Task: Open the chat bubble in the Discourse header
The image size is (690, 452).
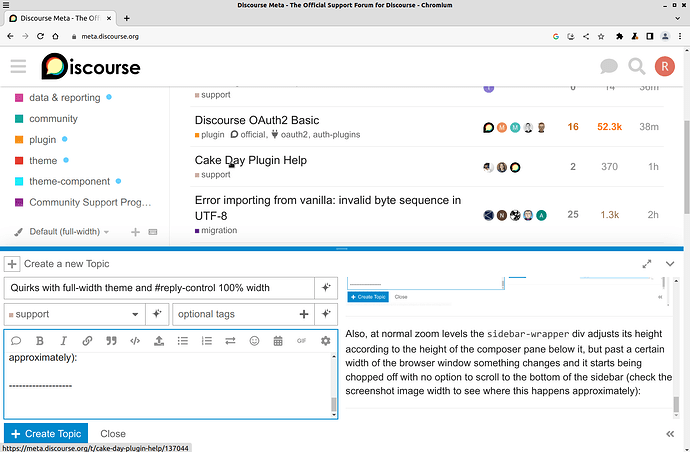Action: tap(609, 66)
